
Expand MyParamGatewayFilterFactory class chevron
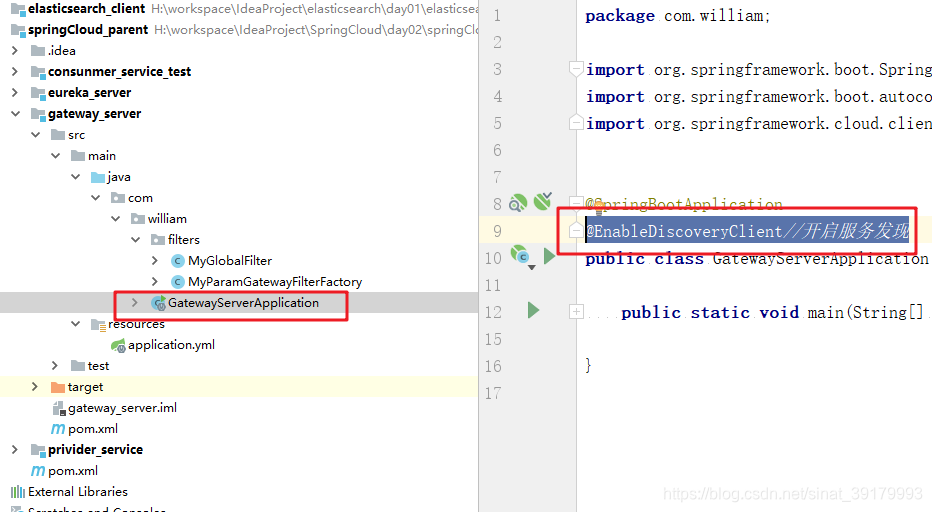[x=155, y=281]
